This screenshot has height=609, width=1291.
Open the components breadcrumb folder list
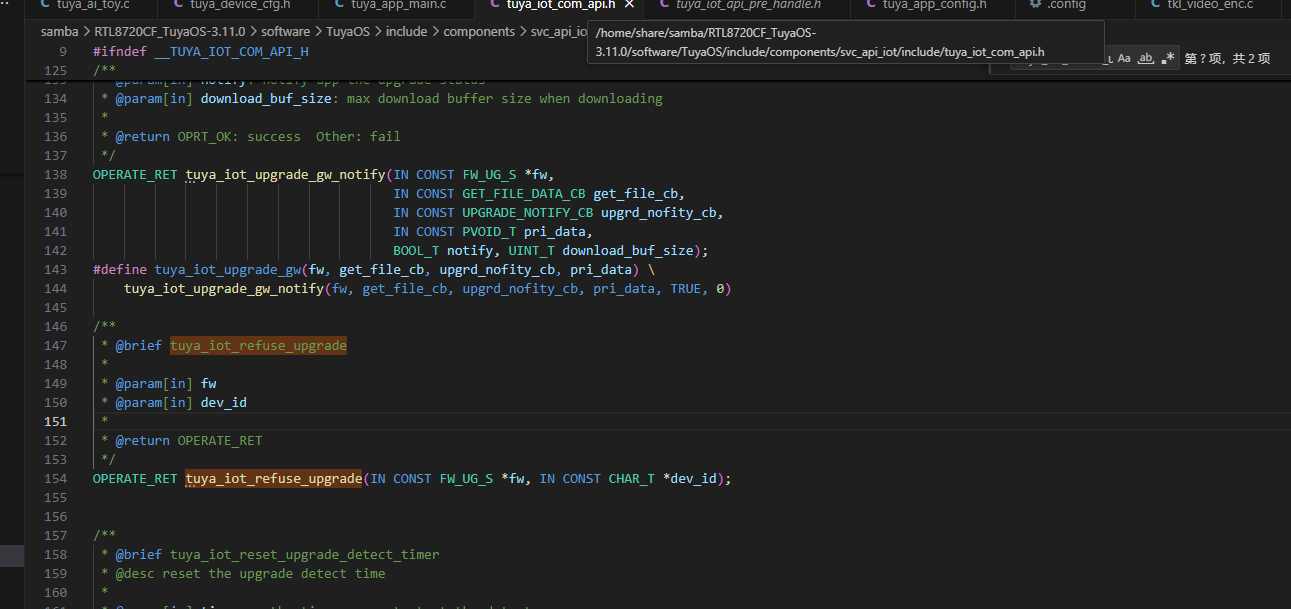coord(479,31)
